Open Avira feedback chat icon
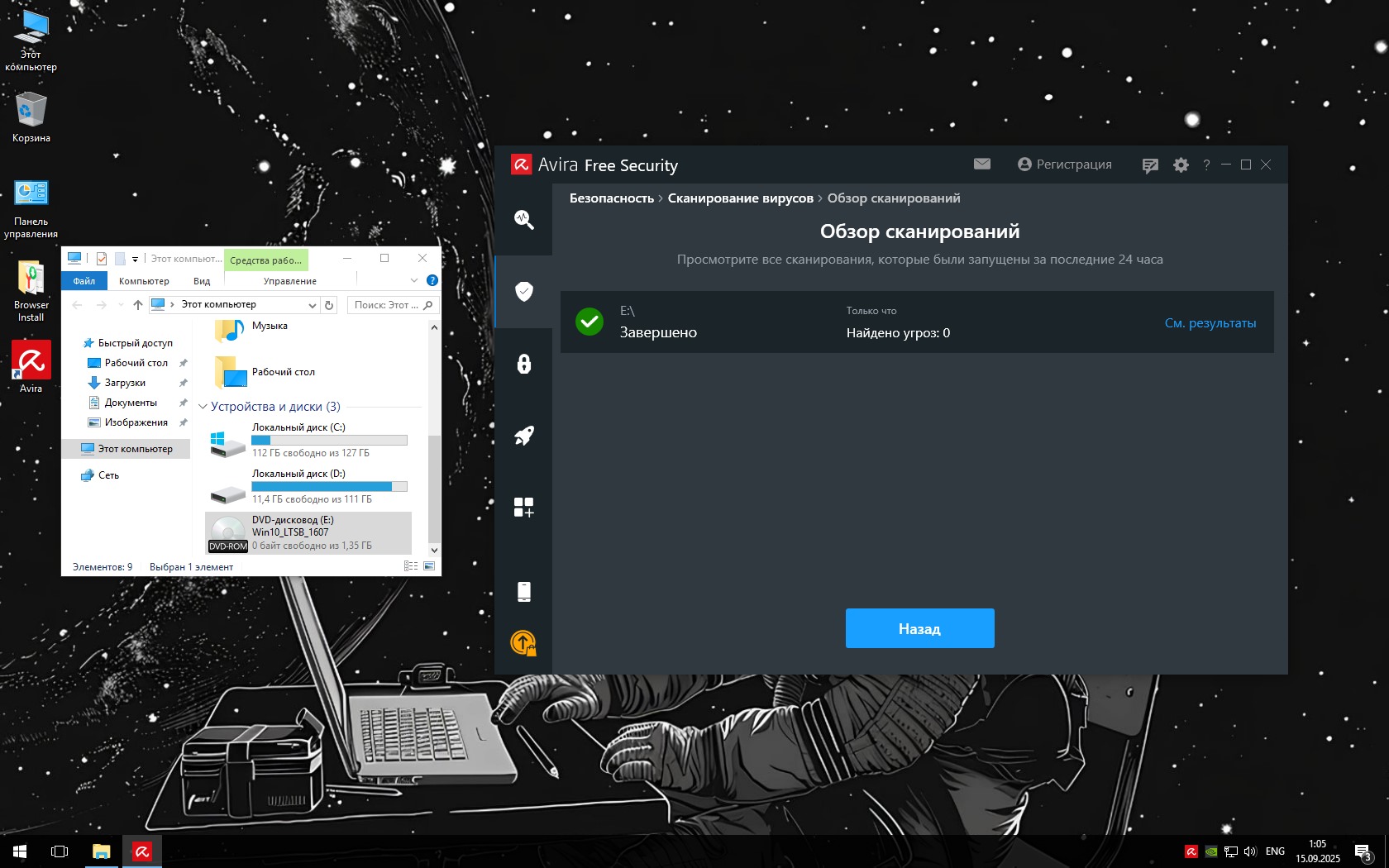Screen dimensions: 1389x868 pyautogui.click(x=1150, y=165)
